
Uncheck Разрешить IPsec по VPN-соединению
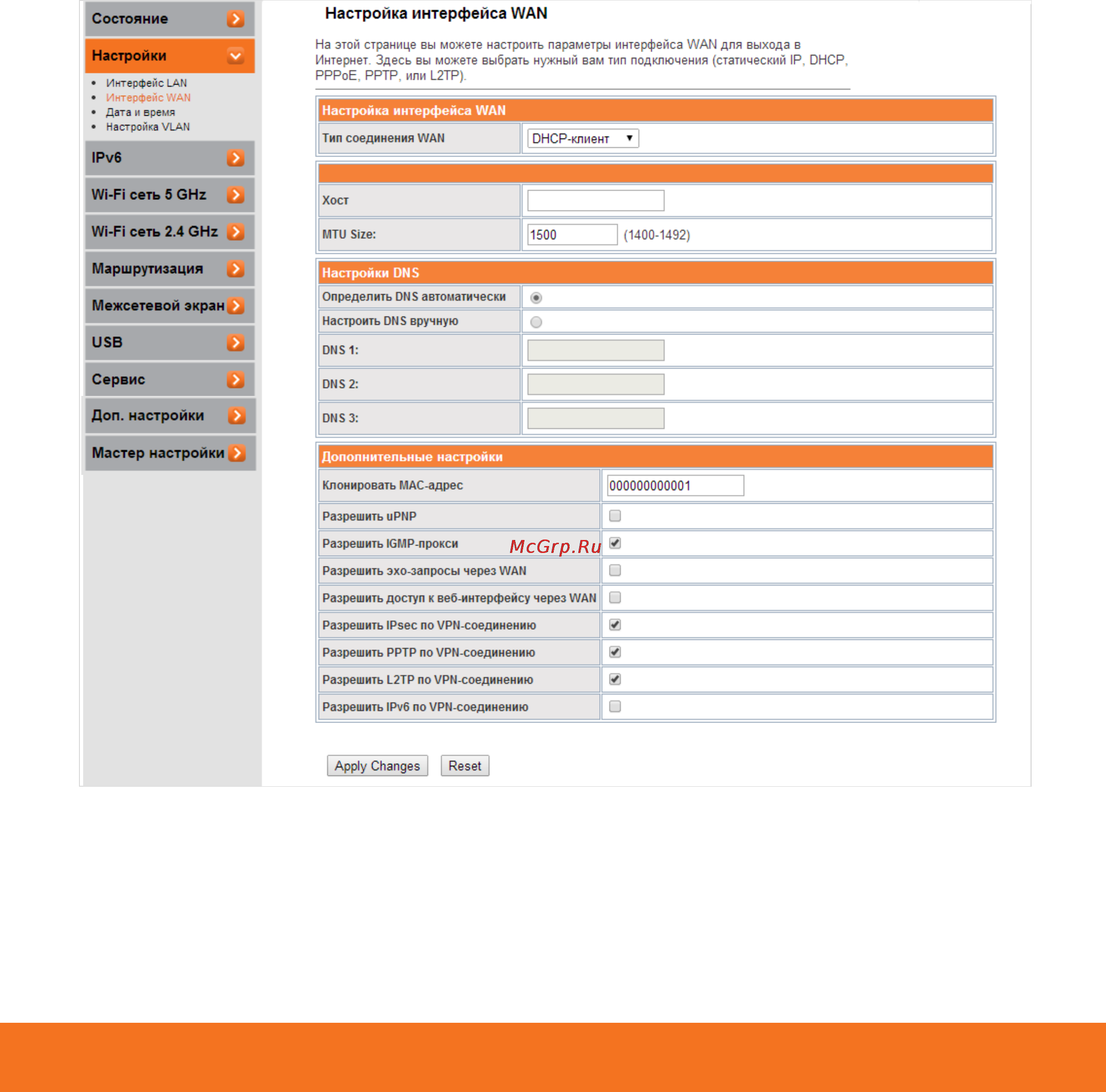tap(615, 625)
